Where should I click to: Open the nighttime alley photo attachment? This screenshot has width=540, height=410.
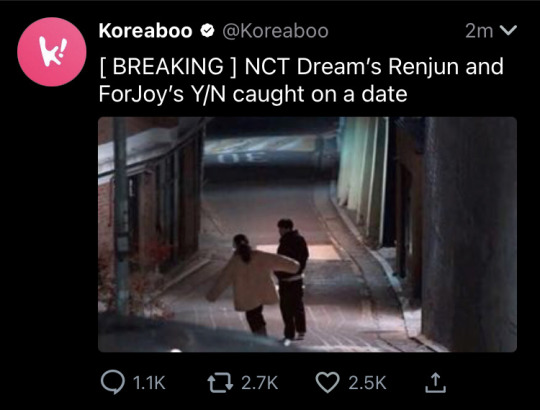[307, 234]
